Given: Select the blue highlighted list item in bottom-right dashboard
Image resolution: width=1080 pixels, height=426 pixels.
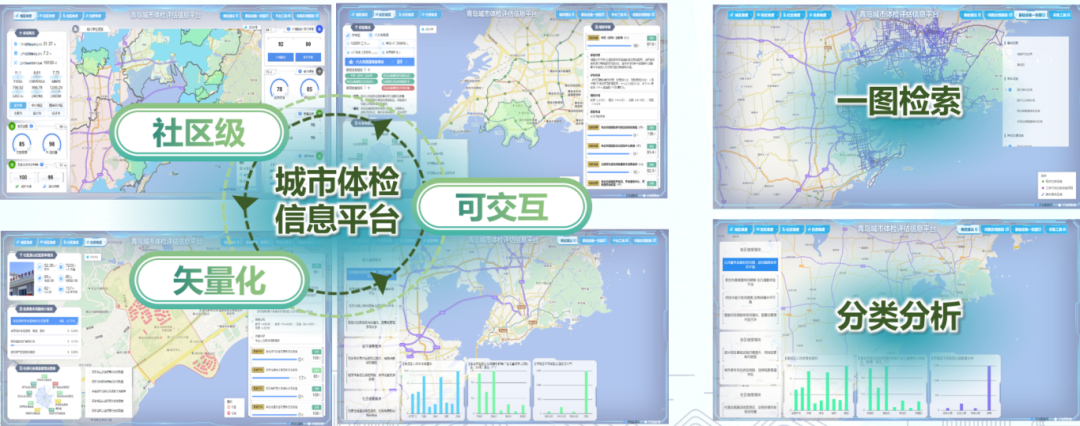Looking at the screenshot, I should 752,265.
